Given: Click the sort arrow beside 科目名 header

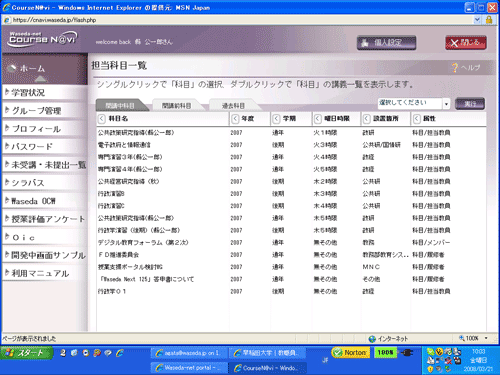Looking at the screenshot, I should pyautogui.click(x=102, y=119).
